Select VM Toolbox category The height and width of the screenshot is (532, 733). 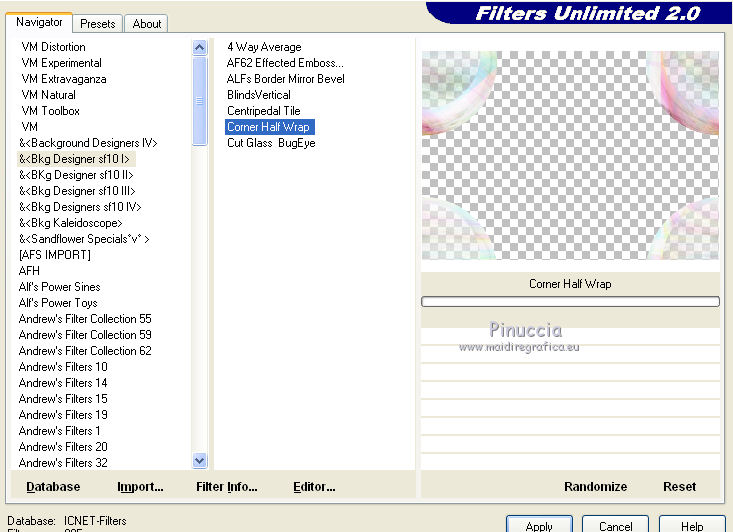(x=50, y=111)
